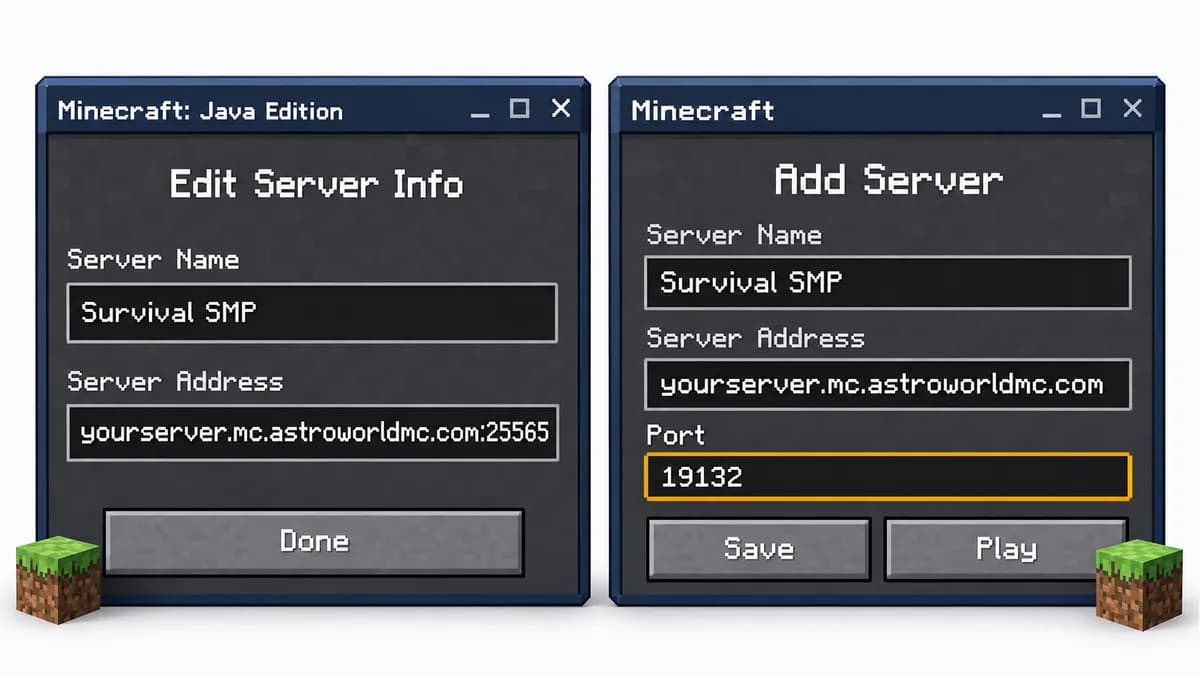Close the Add Server Minecraft window

(x=1132, y=108)
